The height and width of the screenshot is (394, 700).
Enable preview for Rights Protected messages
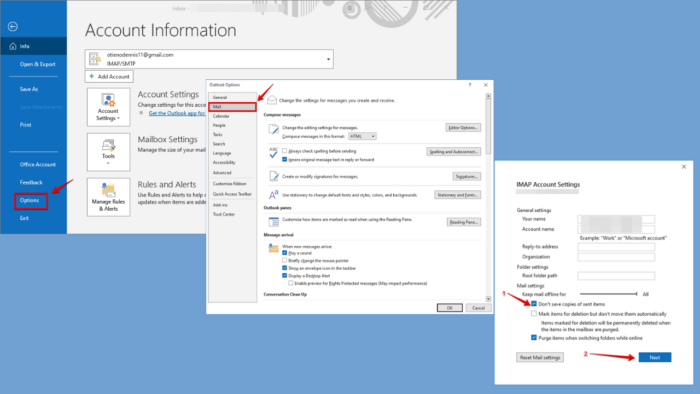[291, 283]
